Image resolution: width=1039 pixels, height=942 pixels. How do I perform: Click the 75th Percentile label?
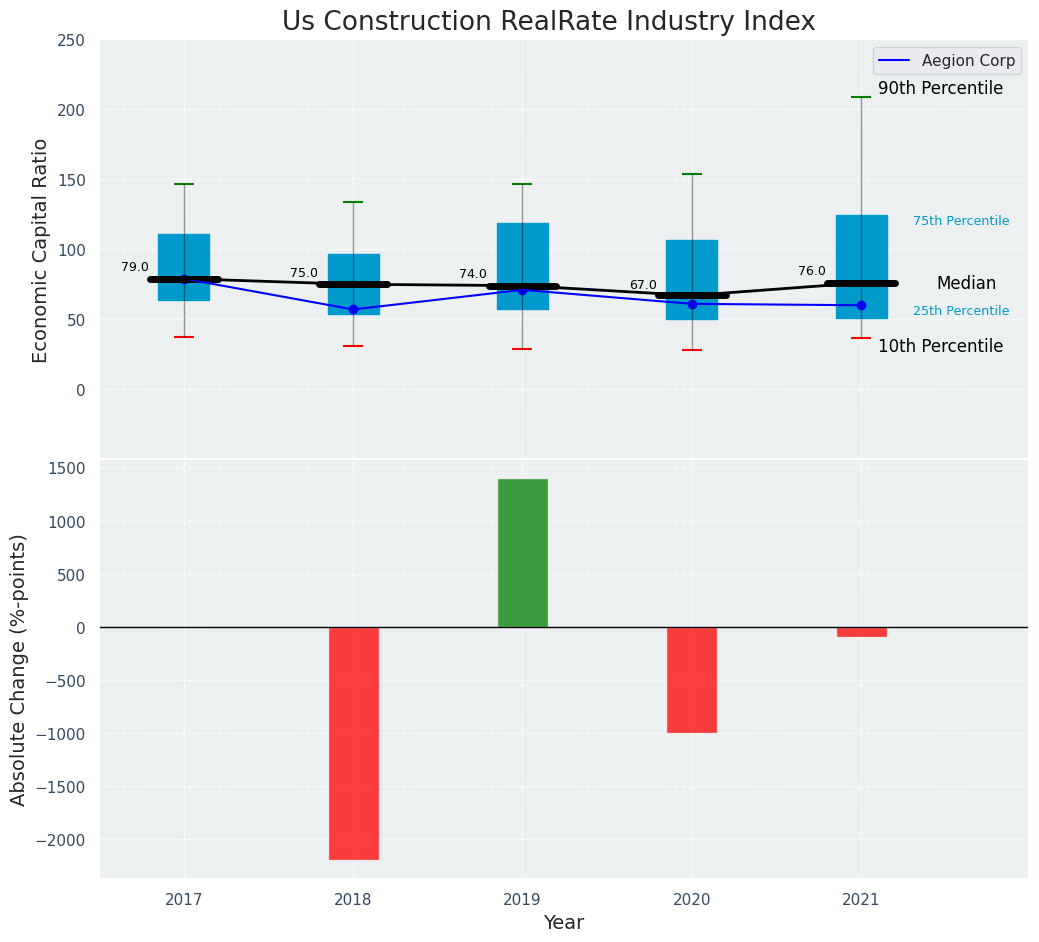960,221
